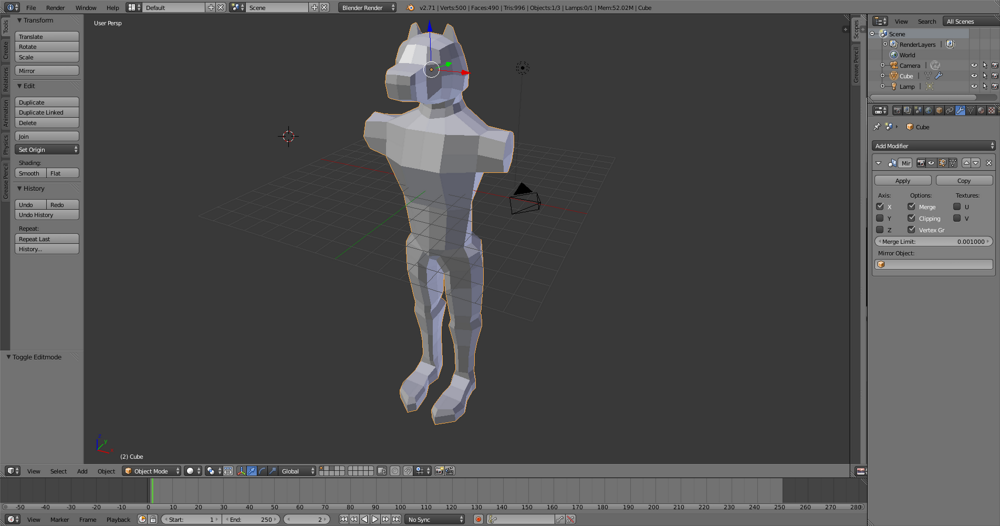
Task: Disable the Clipping option checkbox
Action: click(911, 218)
